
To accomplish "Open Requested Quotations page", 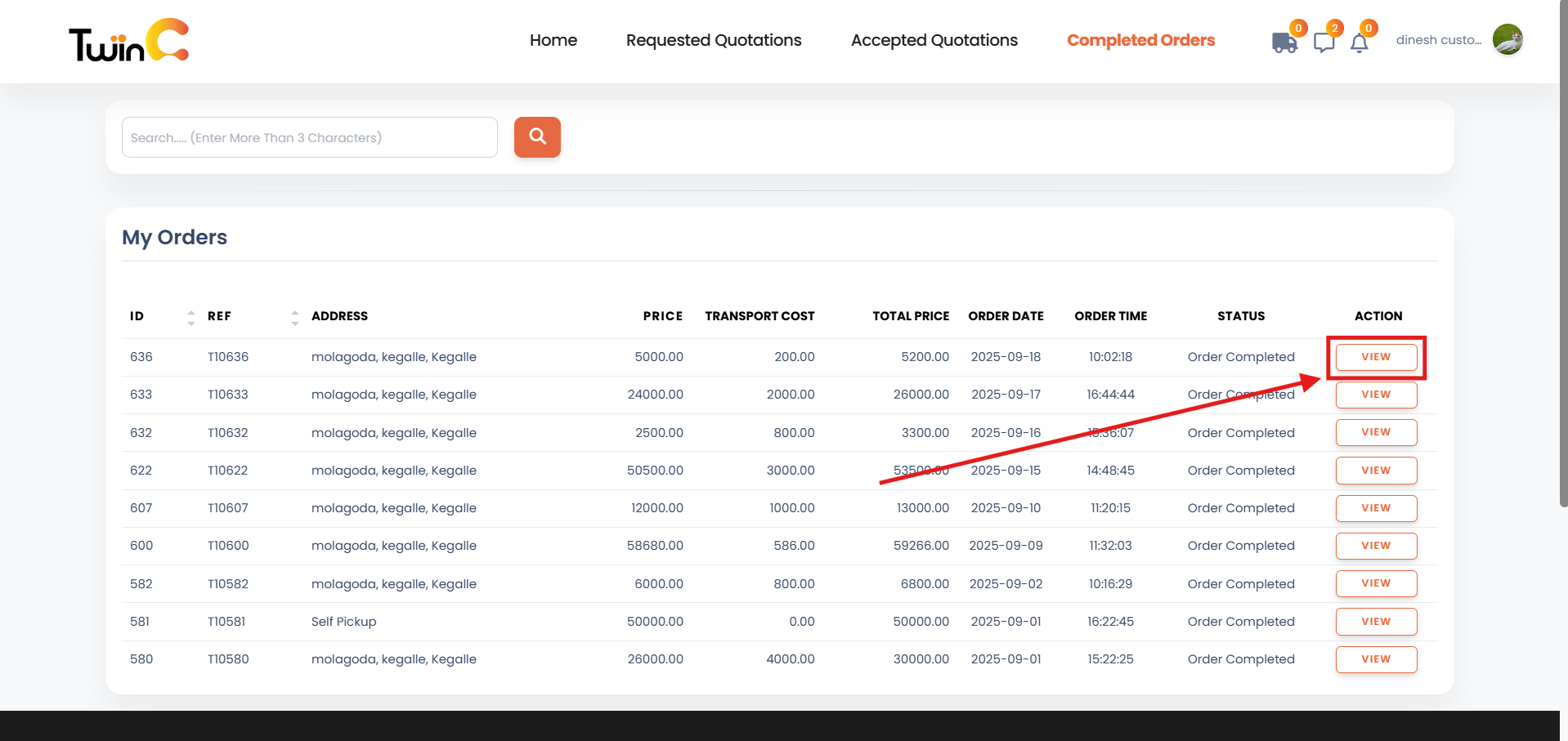I will point(713,40).
